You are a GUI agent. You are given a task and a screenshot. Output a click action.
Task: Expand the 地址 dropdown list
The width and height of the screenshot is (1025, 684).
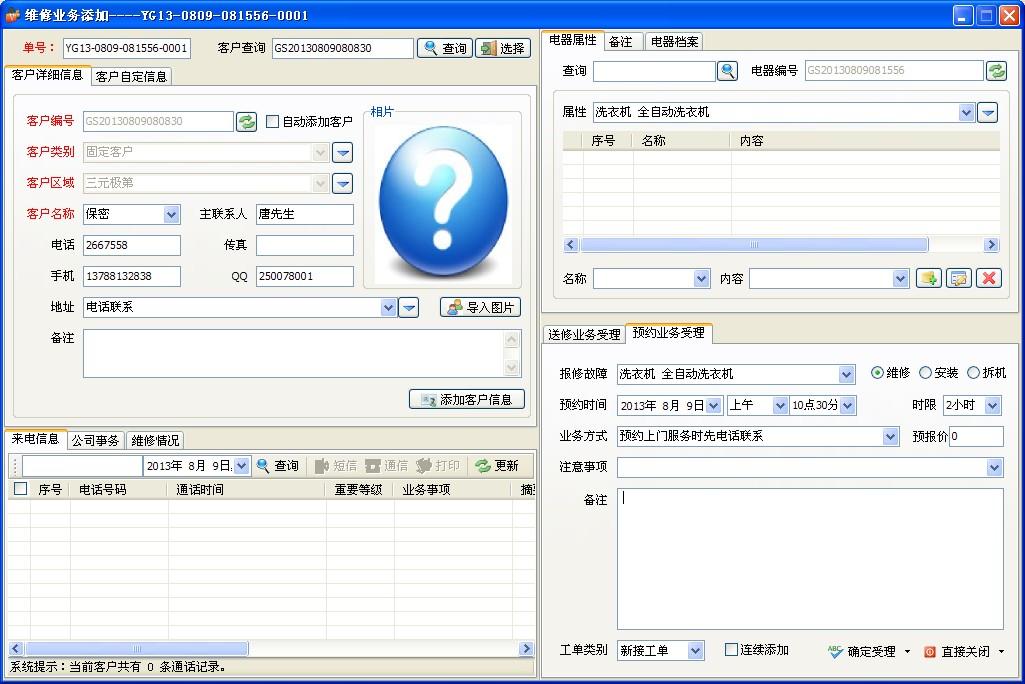coord(388,307)
